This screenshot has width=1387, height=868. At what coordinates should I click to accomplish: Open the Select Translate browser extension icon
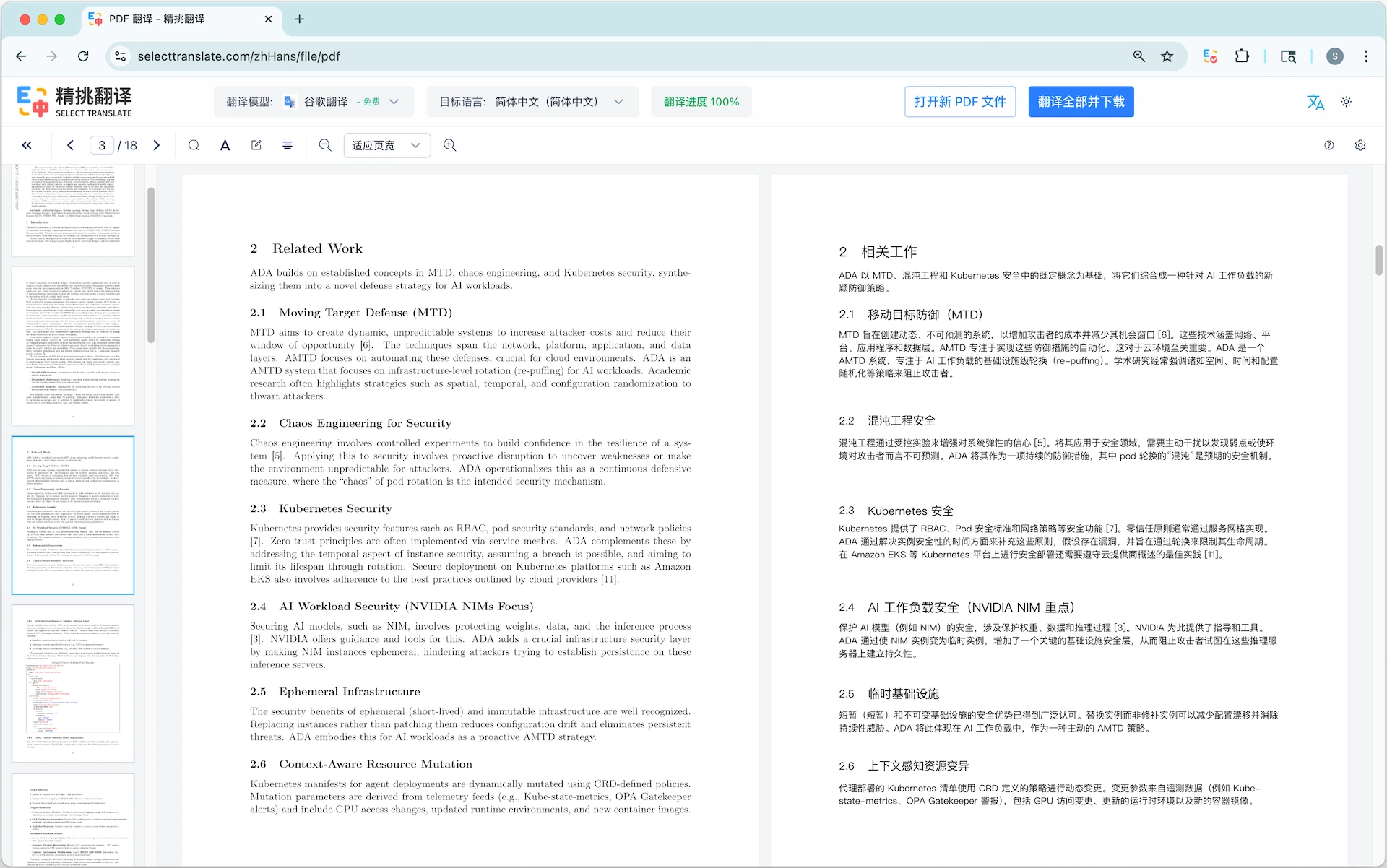[1210, 56]
